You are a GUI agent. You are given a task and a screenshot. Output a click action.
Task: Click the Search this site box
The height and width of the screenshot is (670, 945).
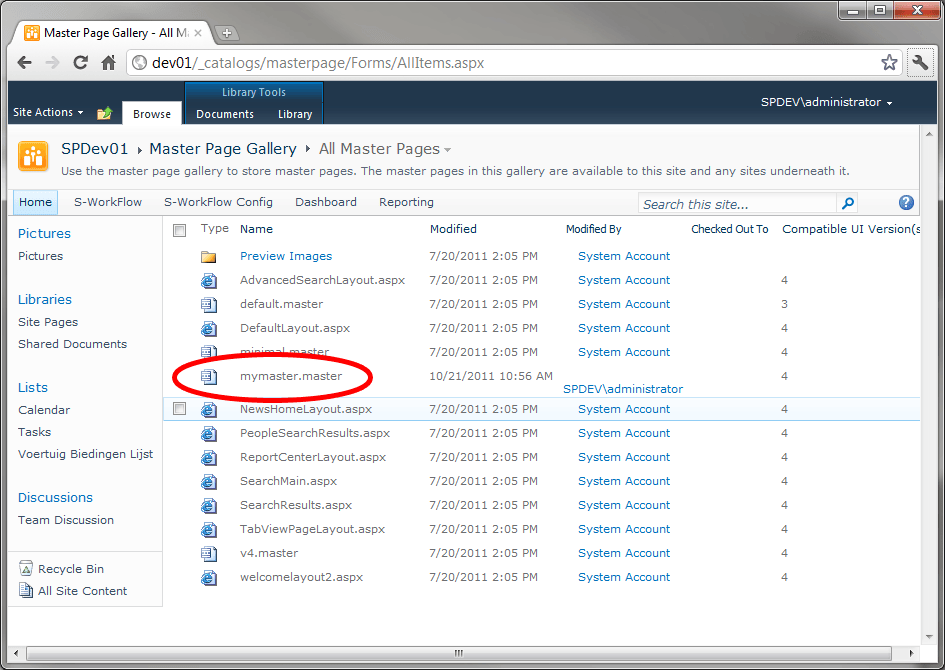pyautogui.click(x=738, y=204)
